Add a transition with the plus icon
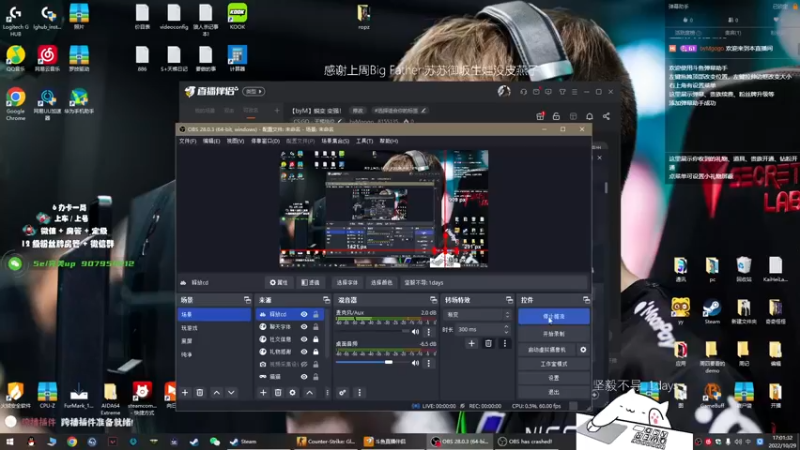 point(471,343)
